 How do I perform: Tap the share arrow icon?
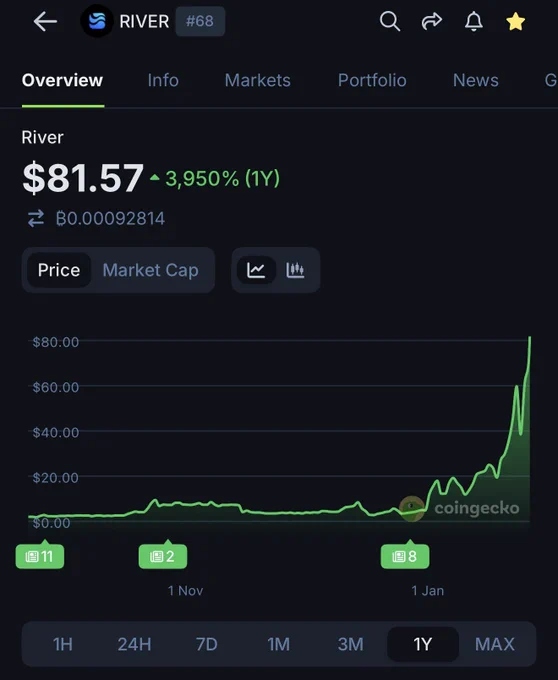(x=431, y=21)
